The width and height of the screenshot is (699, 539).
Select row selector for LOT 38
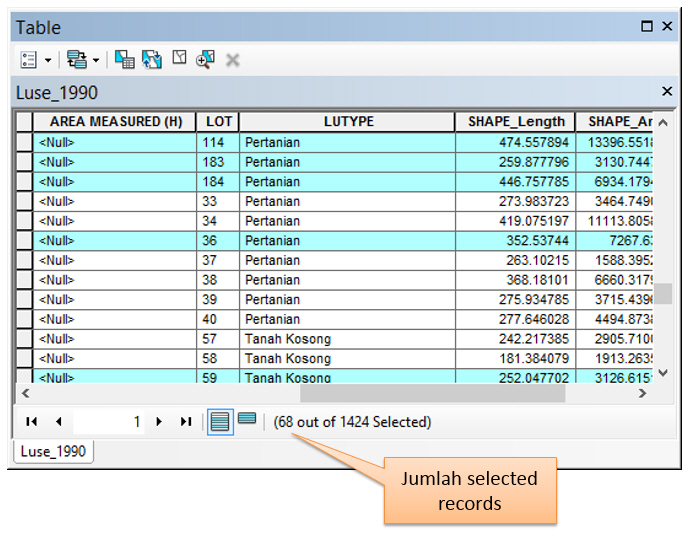click(25, 280)
